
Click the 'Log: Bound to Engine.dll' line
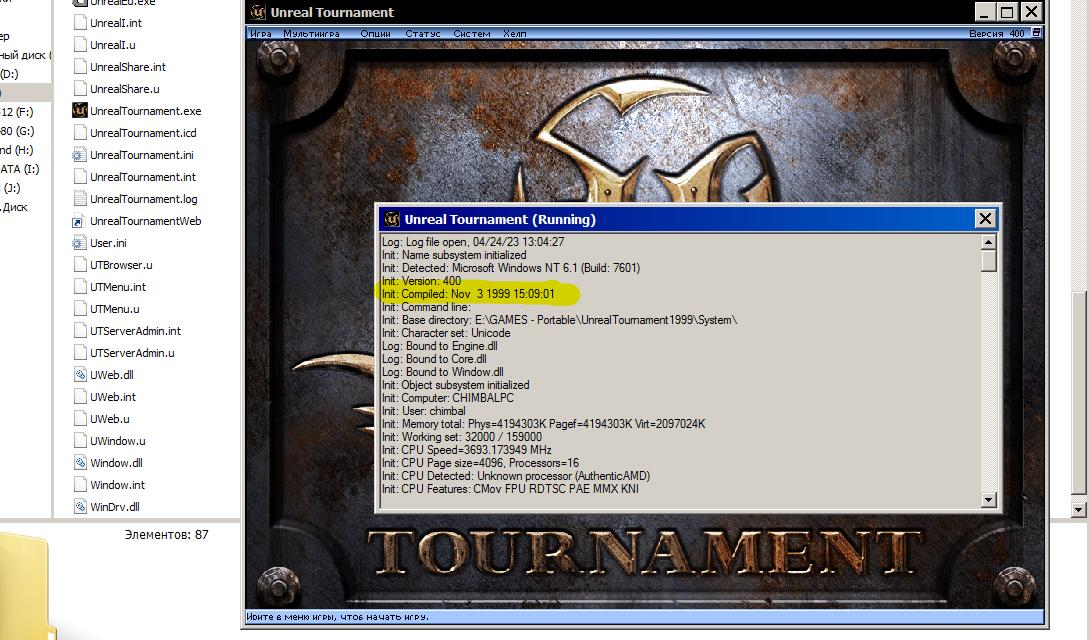coord(440,346)
